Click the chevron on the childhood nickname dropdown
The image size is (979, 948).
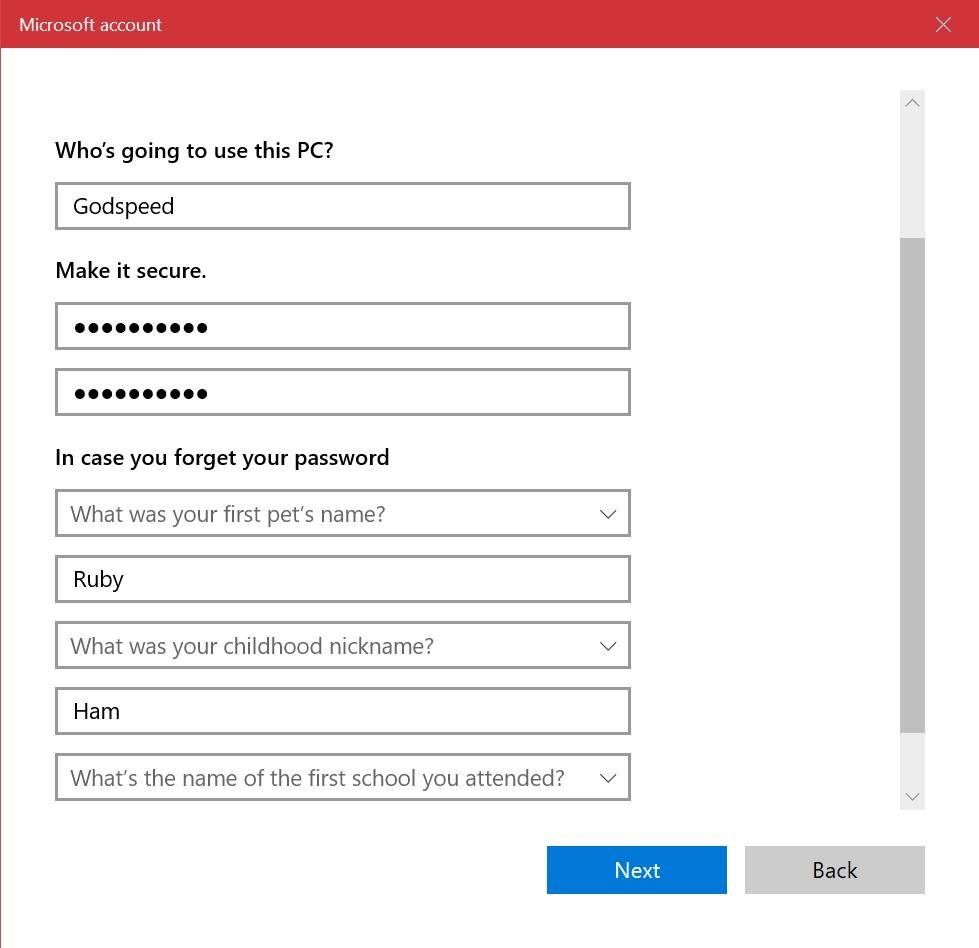608,645
